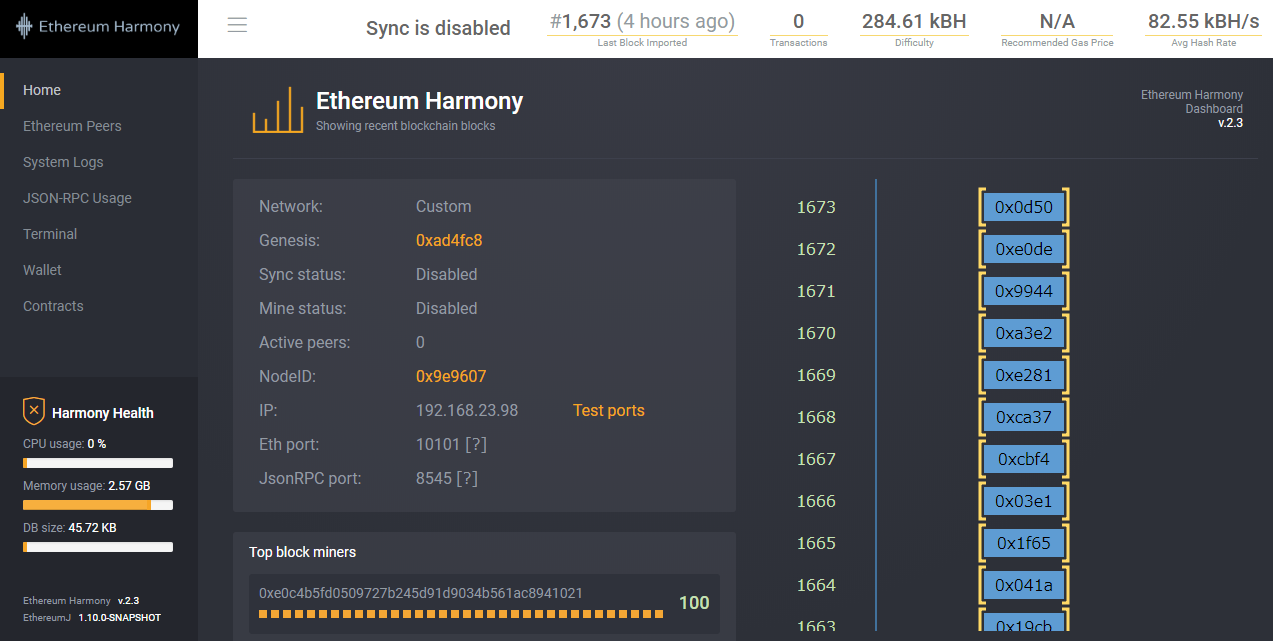Click the NodeID 0x9e9607
This screenshot has height=641, width=1273.
(451, 376)
